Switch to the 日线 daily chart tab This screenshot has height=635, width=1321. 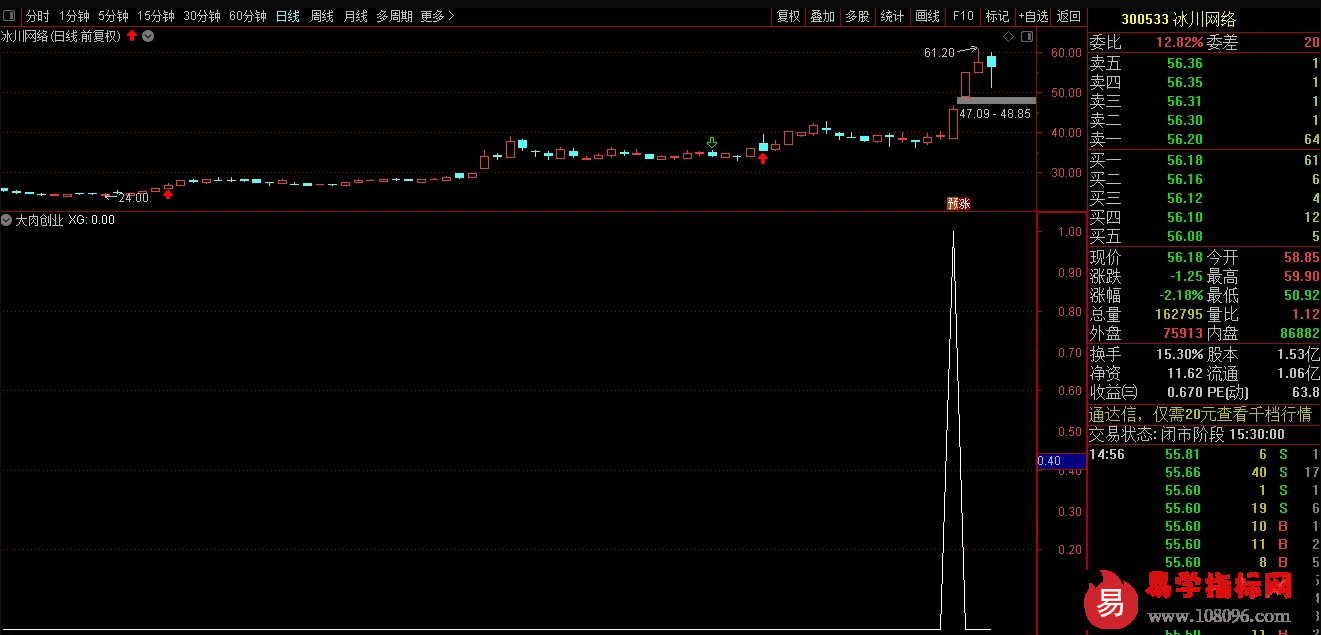coord(287,16)
